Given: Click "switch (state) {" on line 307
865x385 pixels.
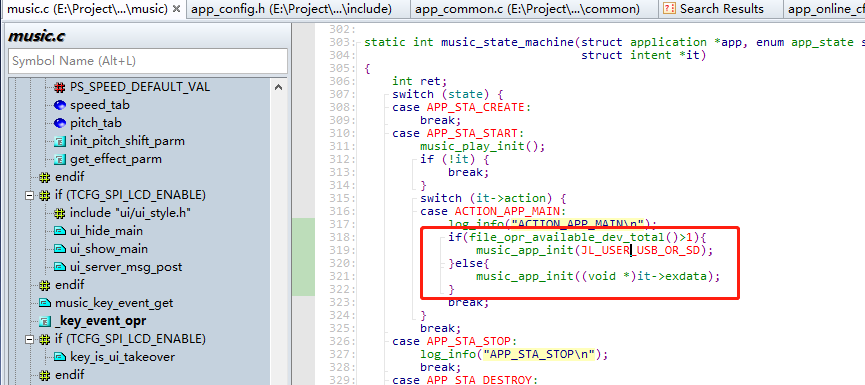Looking at the screenshot, I should pos(447,94).
